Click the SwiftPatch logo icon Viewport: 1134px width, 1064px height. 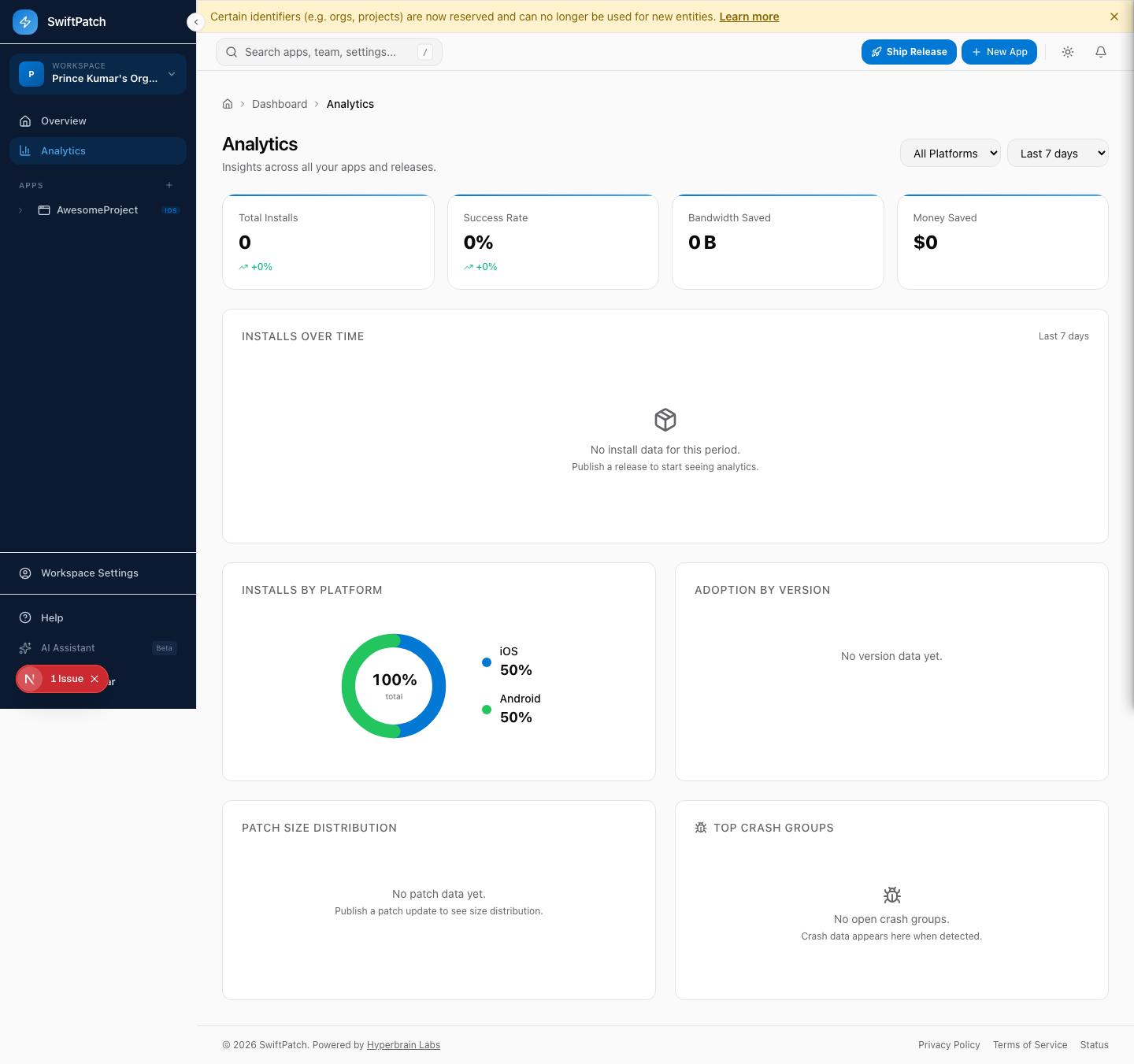point(24,21)
